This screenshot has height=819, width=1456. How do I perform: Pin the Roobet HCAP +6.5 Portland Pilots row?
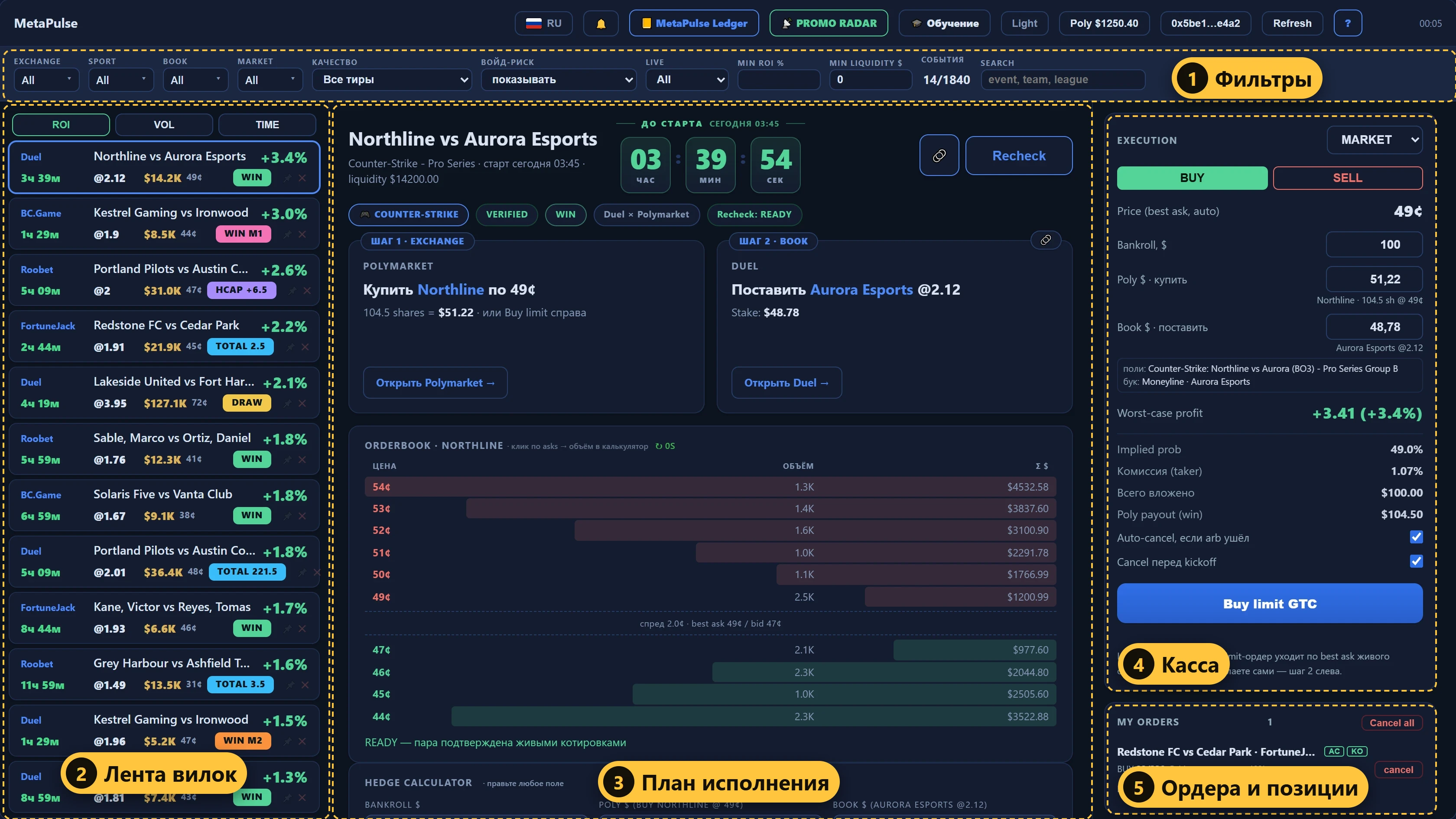[292, 290]
